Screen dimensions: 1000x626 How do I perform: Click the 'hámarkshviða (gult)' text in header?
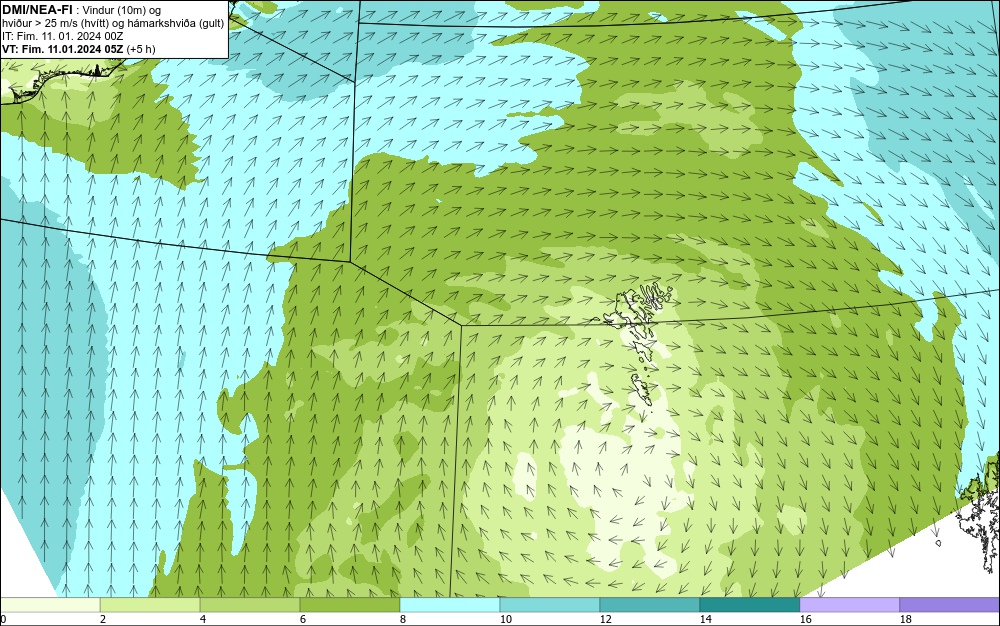click(x=177, y=23)
